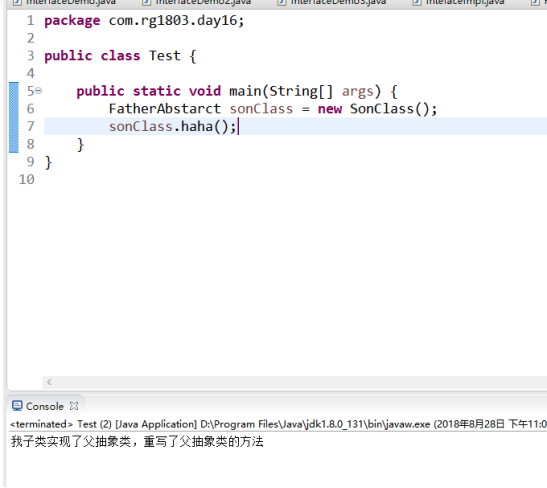This screenshot has width=547, height=488.
Task: Click the Console monitor icon
Action: click(x=17, y=406)
